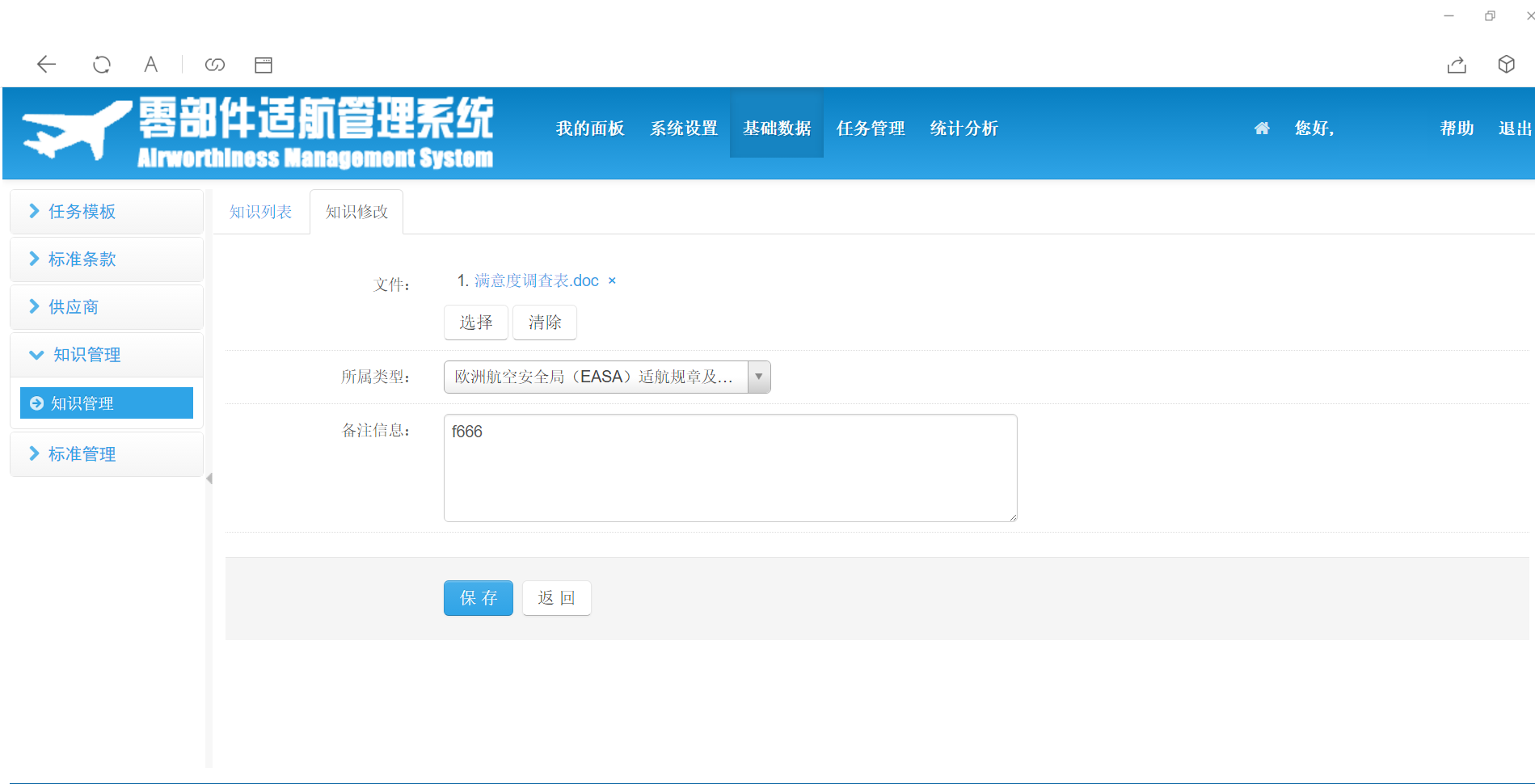Go back with the arrow icon
The width and height of the screenshot is (1535, 784).
click(x=46, y=65)
